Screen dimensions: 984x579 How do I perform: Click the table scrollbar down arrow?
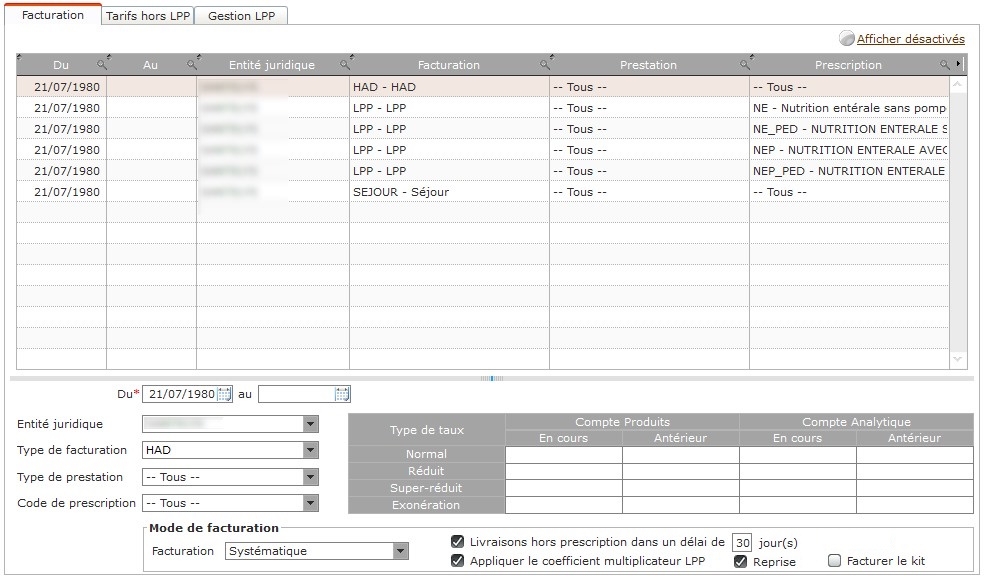[957, 359]
